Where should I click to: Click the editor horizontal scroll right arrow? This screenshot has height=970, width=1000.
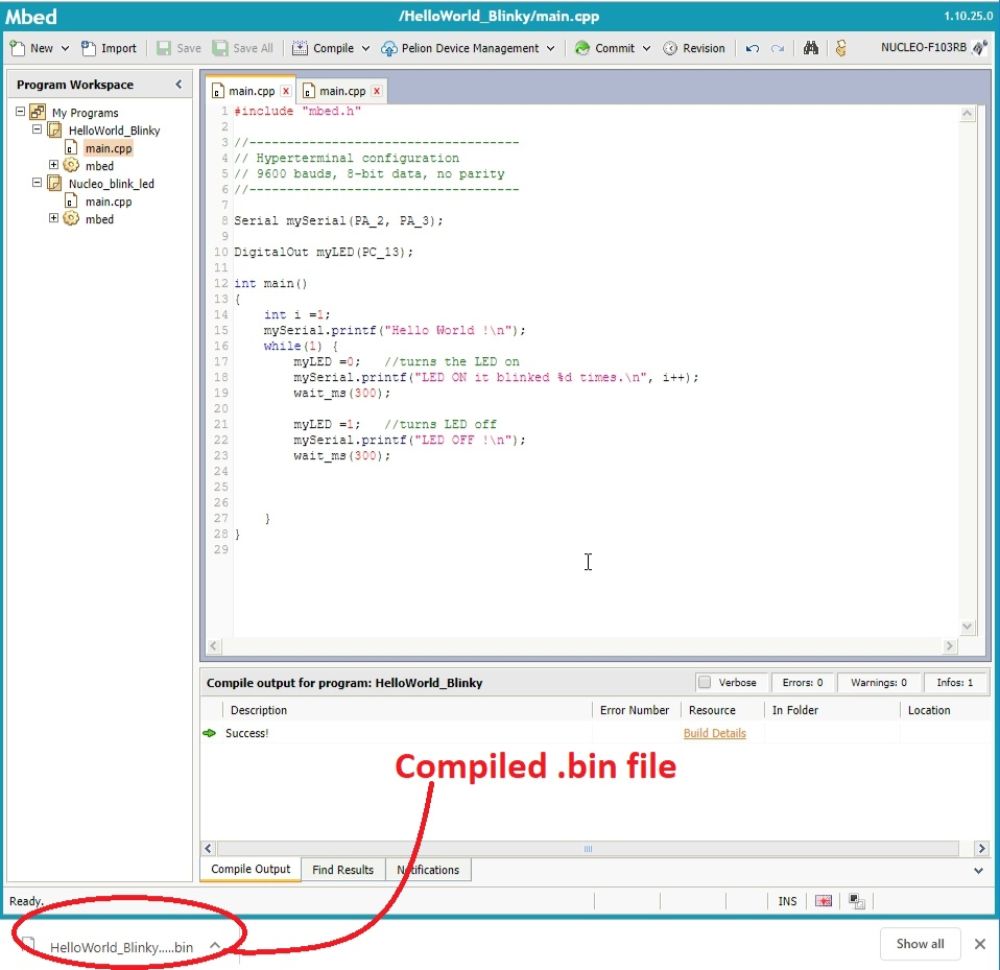click(950, 645)
